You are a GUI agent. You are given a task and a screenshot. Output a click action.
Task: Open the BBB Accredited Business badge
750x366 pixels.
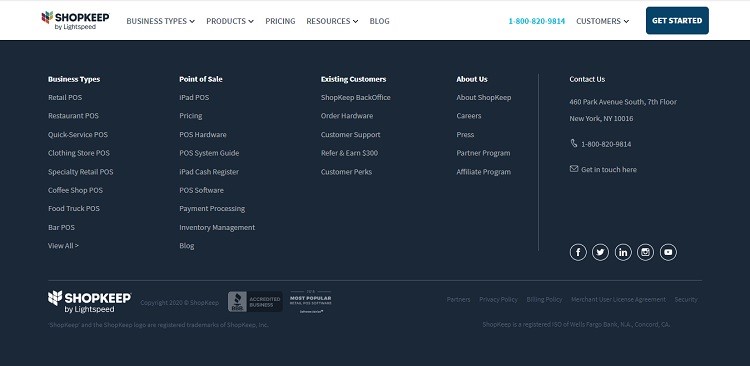coord(255,301)
